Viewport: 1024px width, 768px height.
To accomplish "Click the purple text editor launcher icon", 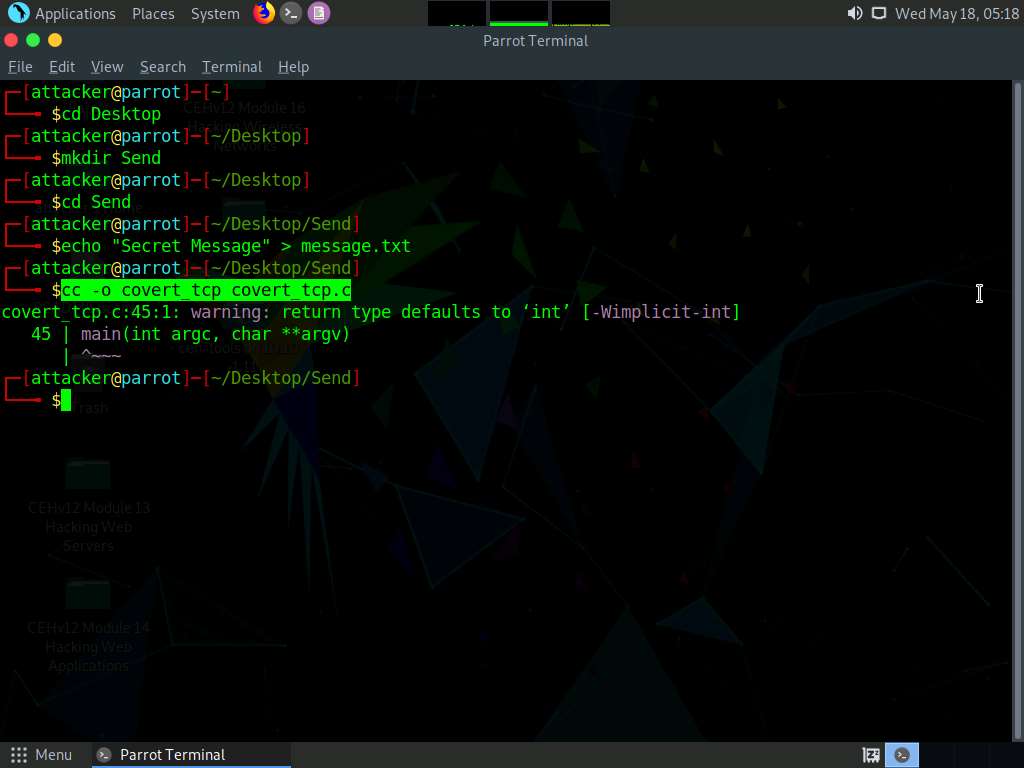I will coord(318,13).
